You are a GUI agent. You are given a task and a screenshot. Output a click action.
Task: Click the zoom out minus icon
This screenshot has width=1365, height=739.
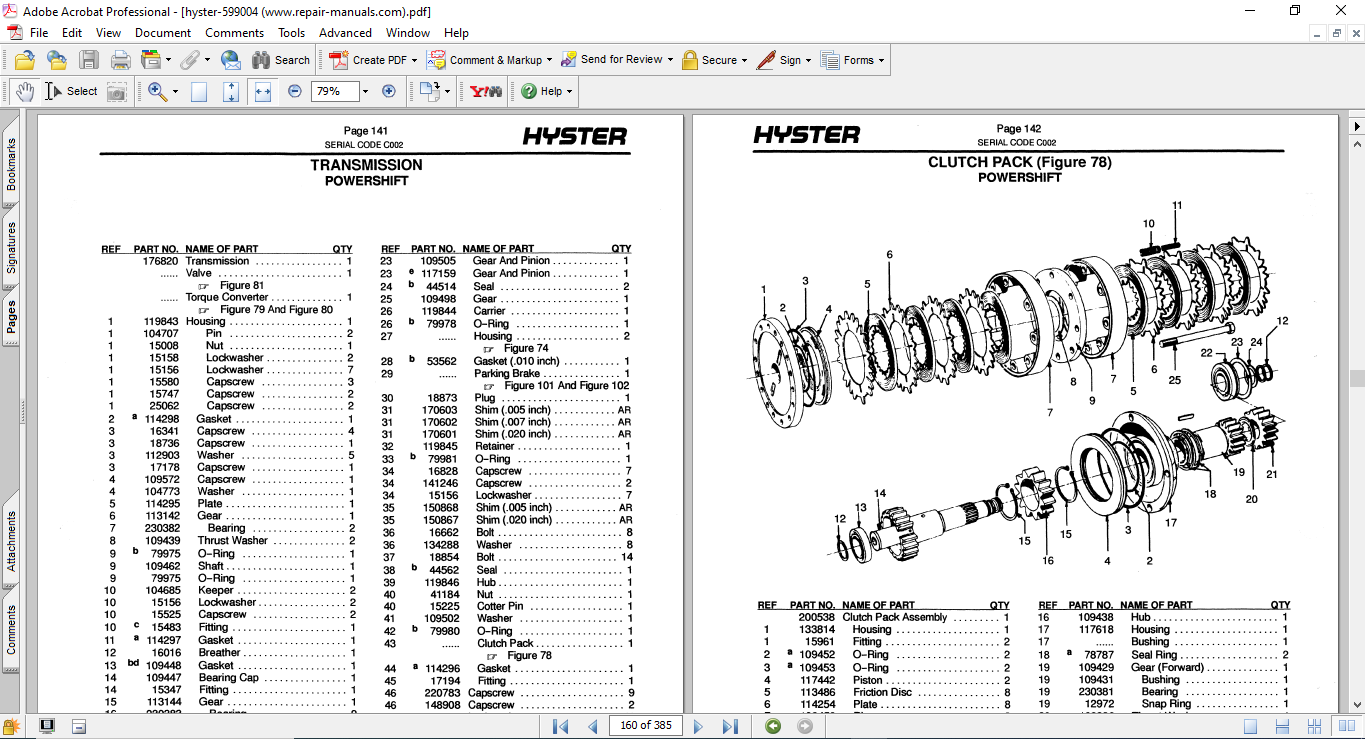point(294,91)
